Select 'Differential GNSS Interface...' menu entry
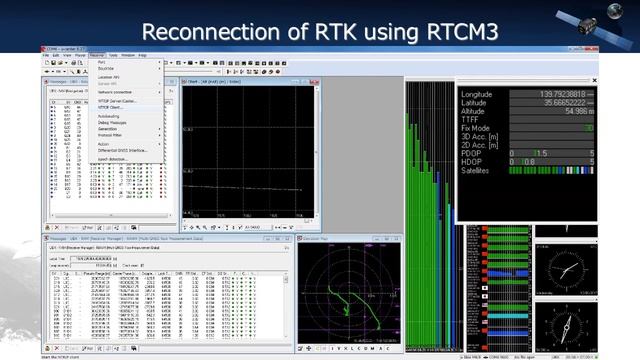Image resolution: width=640 pixels, height=360 pixels. pyautogui.click(x=122, y=151)
